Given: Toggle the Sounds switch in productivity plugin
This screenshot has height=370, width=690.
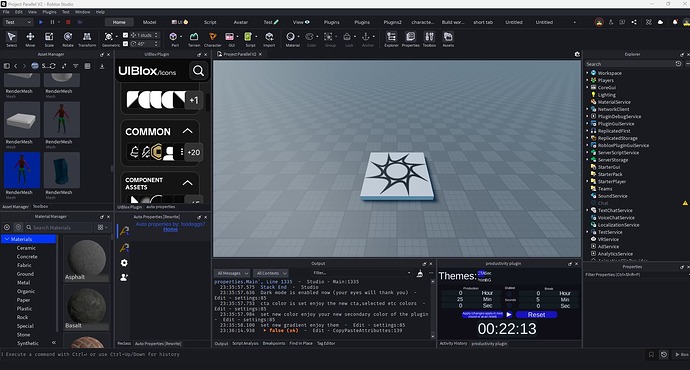Looking at the screenshot, I should click(510, 305).
